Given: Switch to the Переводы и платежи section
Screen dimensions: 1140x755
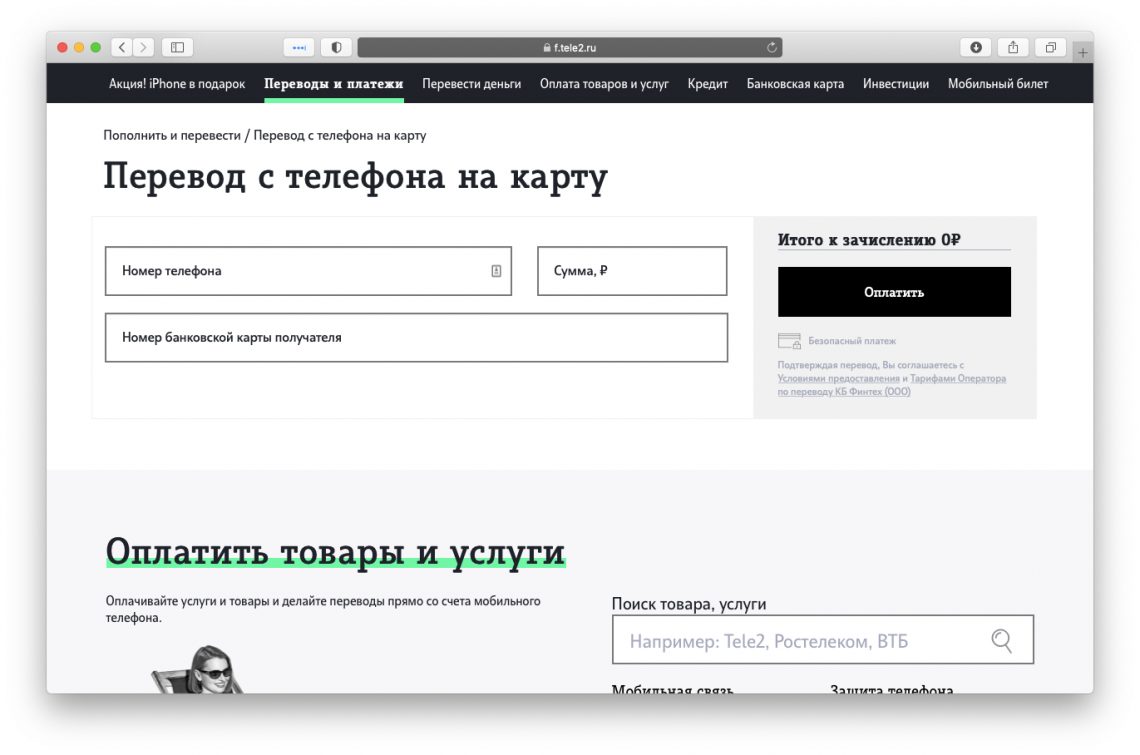Looking at the screenshot, I should (332, 84).
